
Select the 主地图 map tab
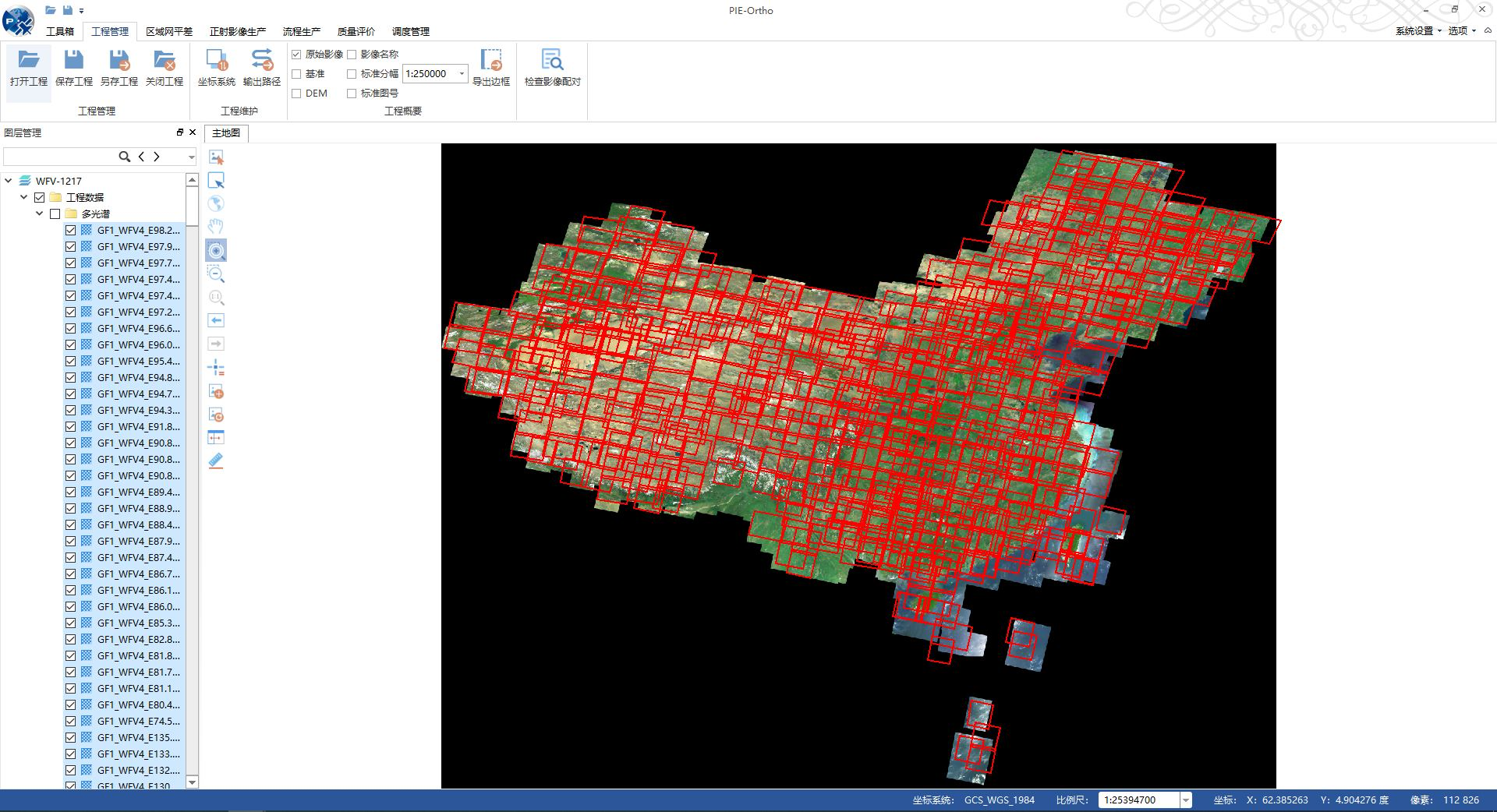(226, 133)
